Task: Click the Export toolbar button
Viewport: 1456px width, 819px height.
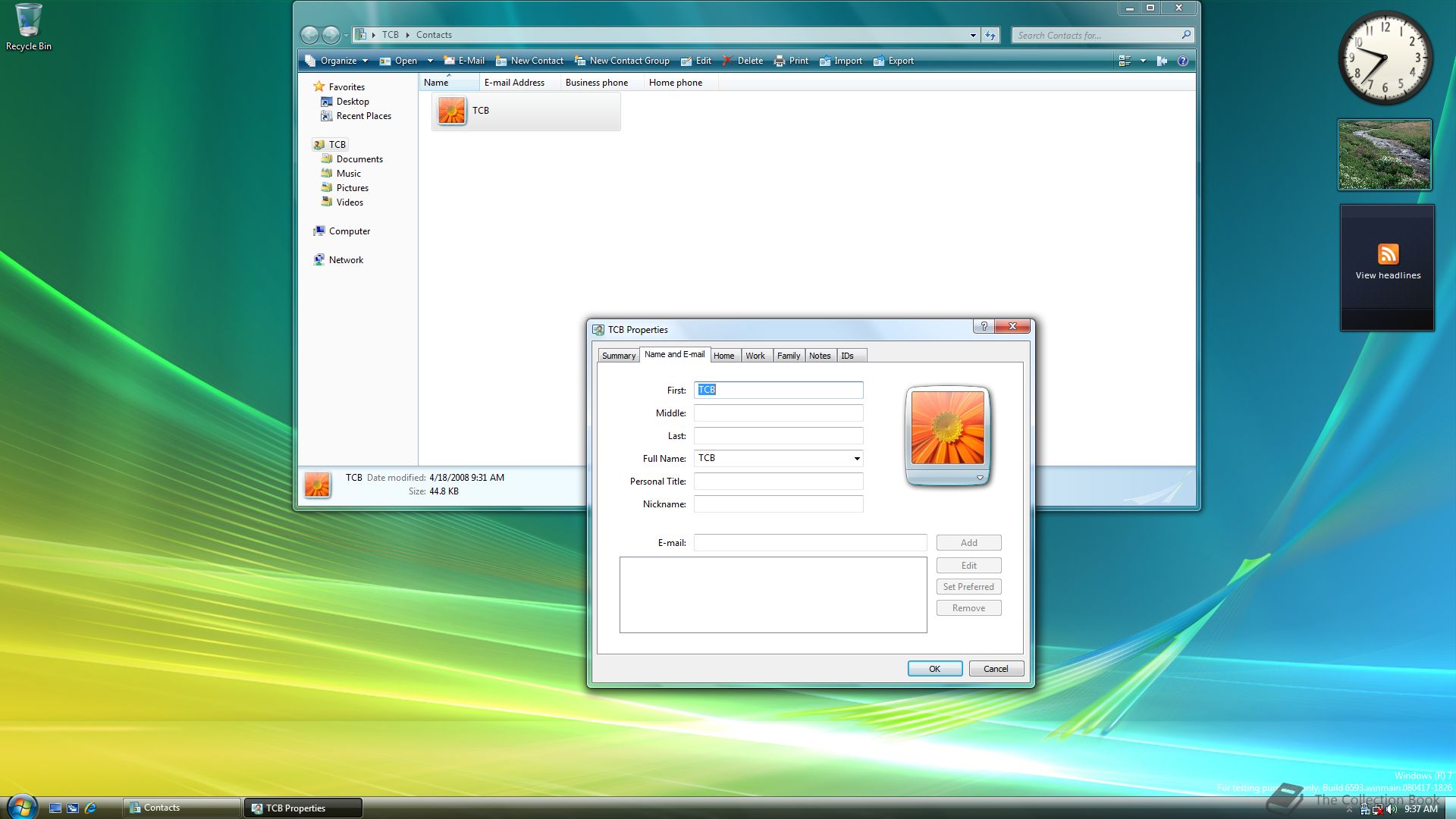Action: pyautogui.click(x=893, y=61)
